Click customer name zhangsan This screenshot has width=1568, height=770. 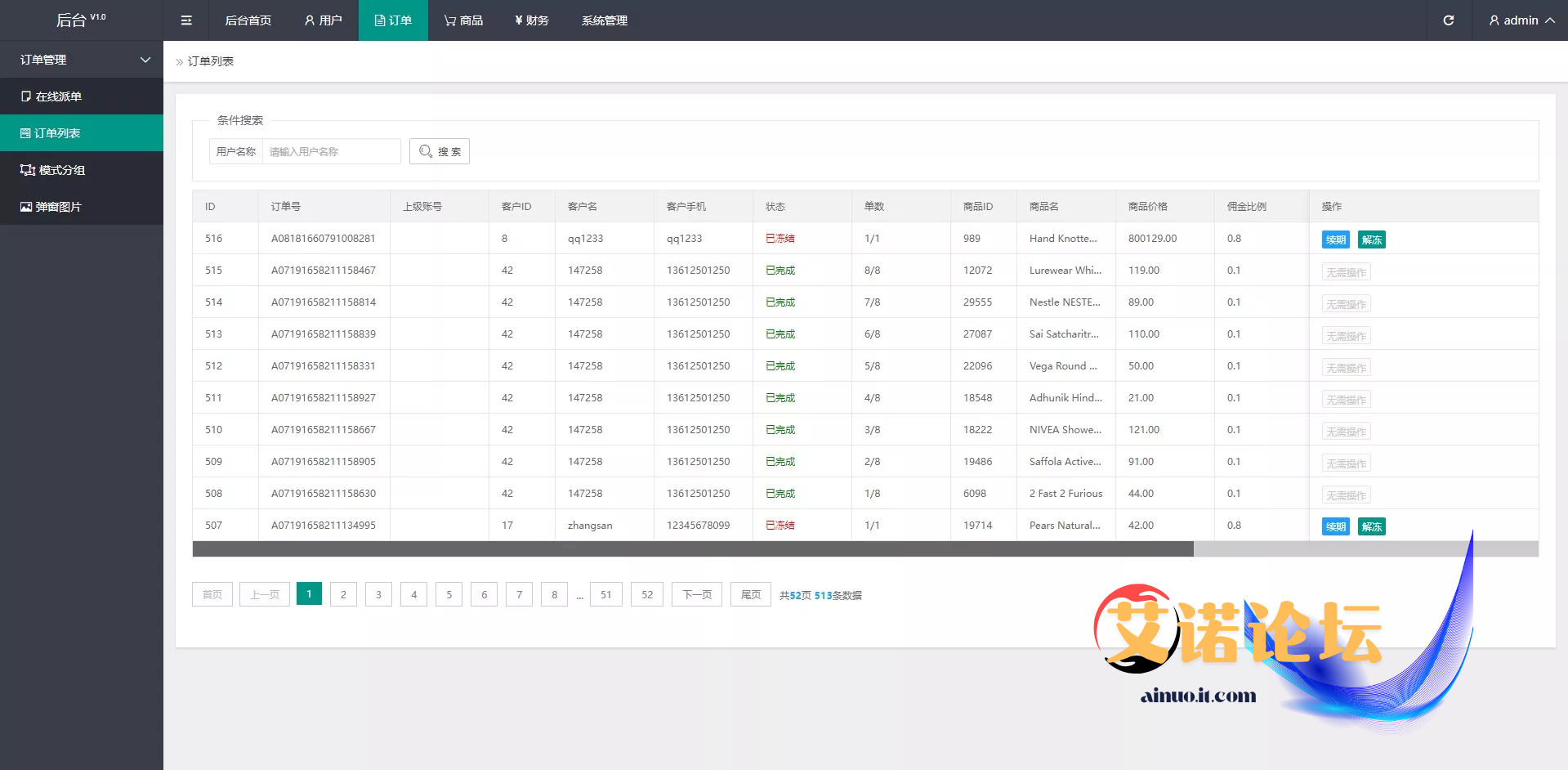(590, 526)
